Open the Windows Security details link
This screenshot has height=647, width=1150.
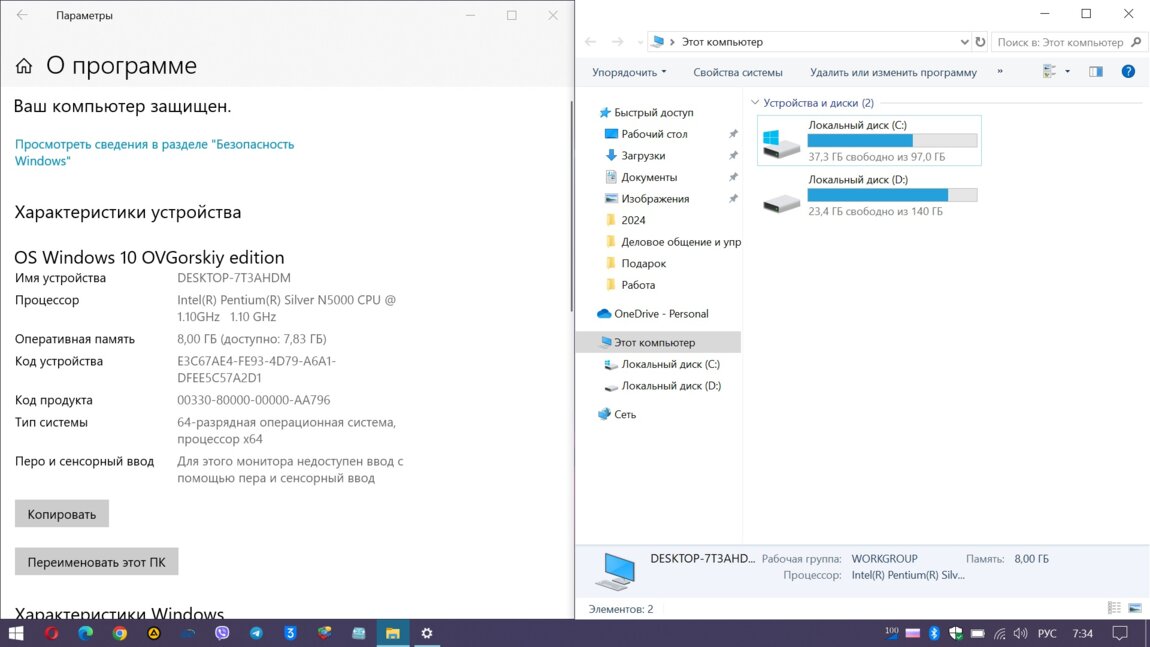pos(154,153)
